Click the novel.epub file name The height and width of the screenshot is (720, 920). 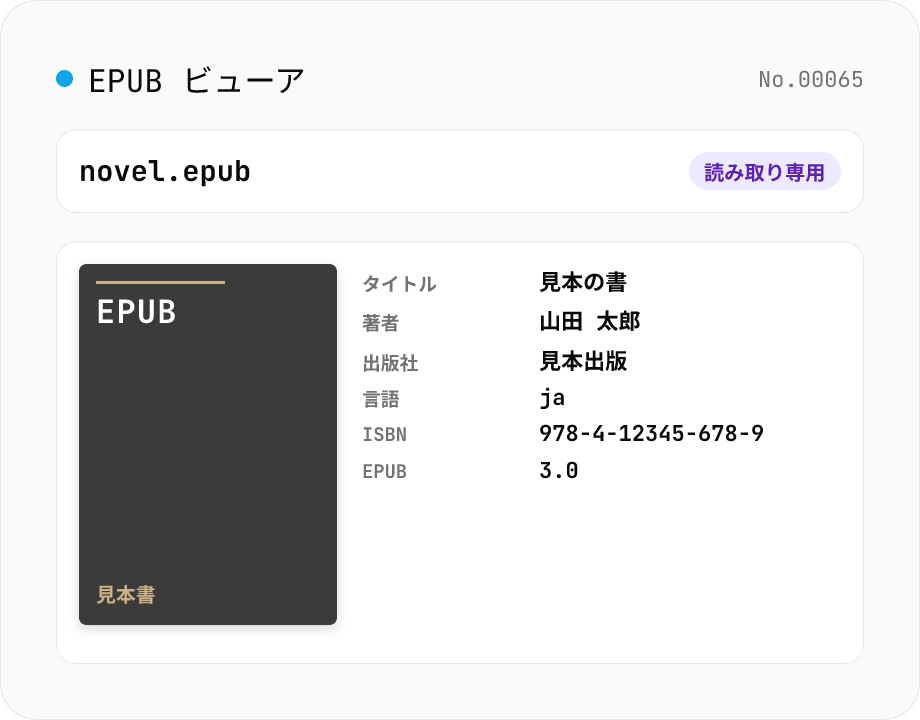coord(165,172)
